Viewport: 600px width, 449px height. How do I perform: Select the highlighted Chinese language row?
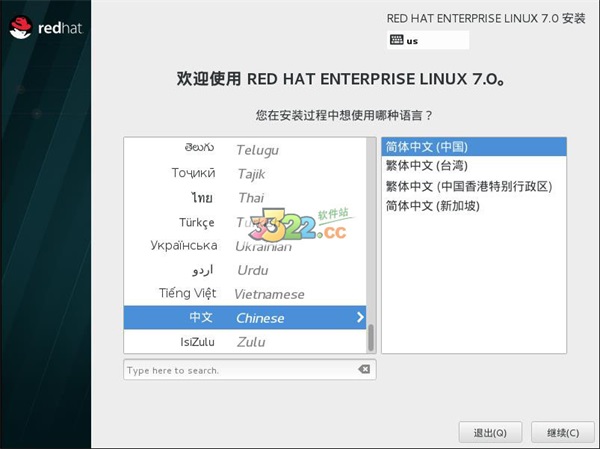[x=245, y=317]
